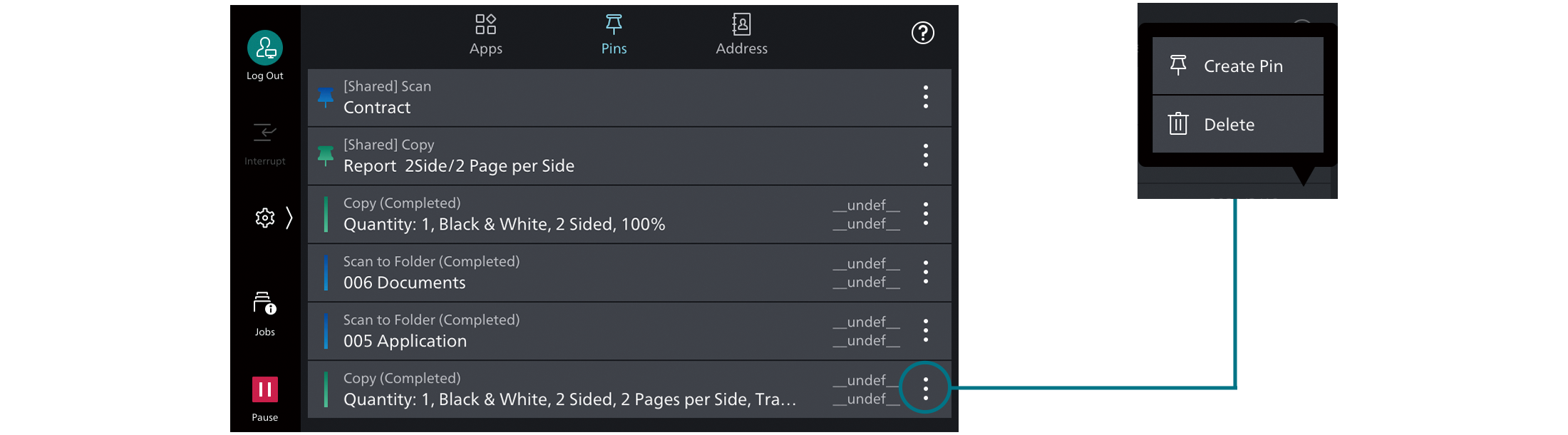This screenshot has height=435, width=1568.
Task: Click the Interrupt icon in the sidebar
Action: 264,133
